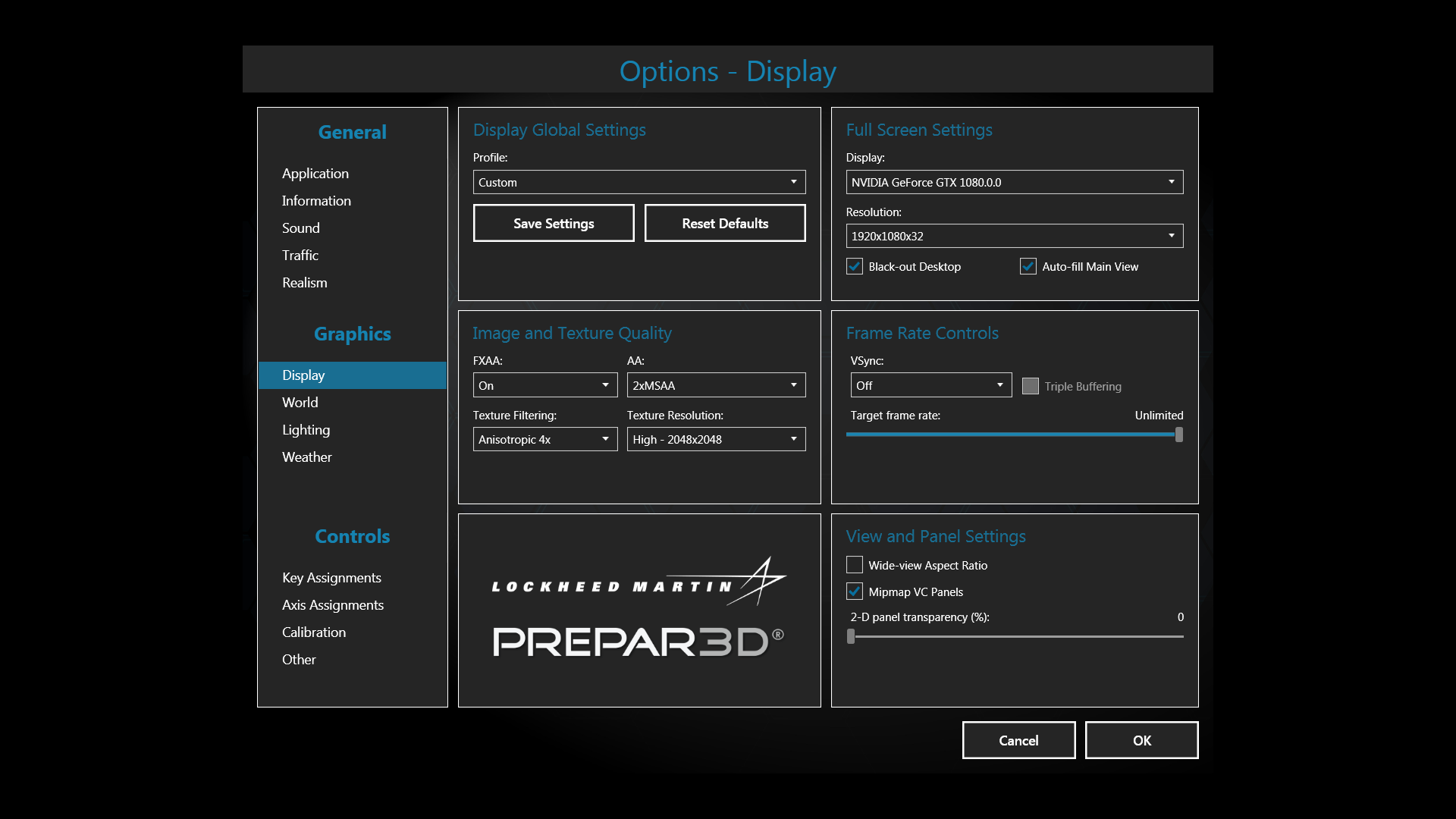Uncheck Auto-fill Main View
This screenshot has height=819, width=1456.
[x=1028, y=267]
